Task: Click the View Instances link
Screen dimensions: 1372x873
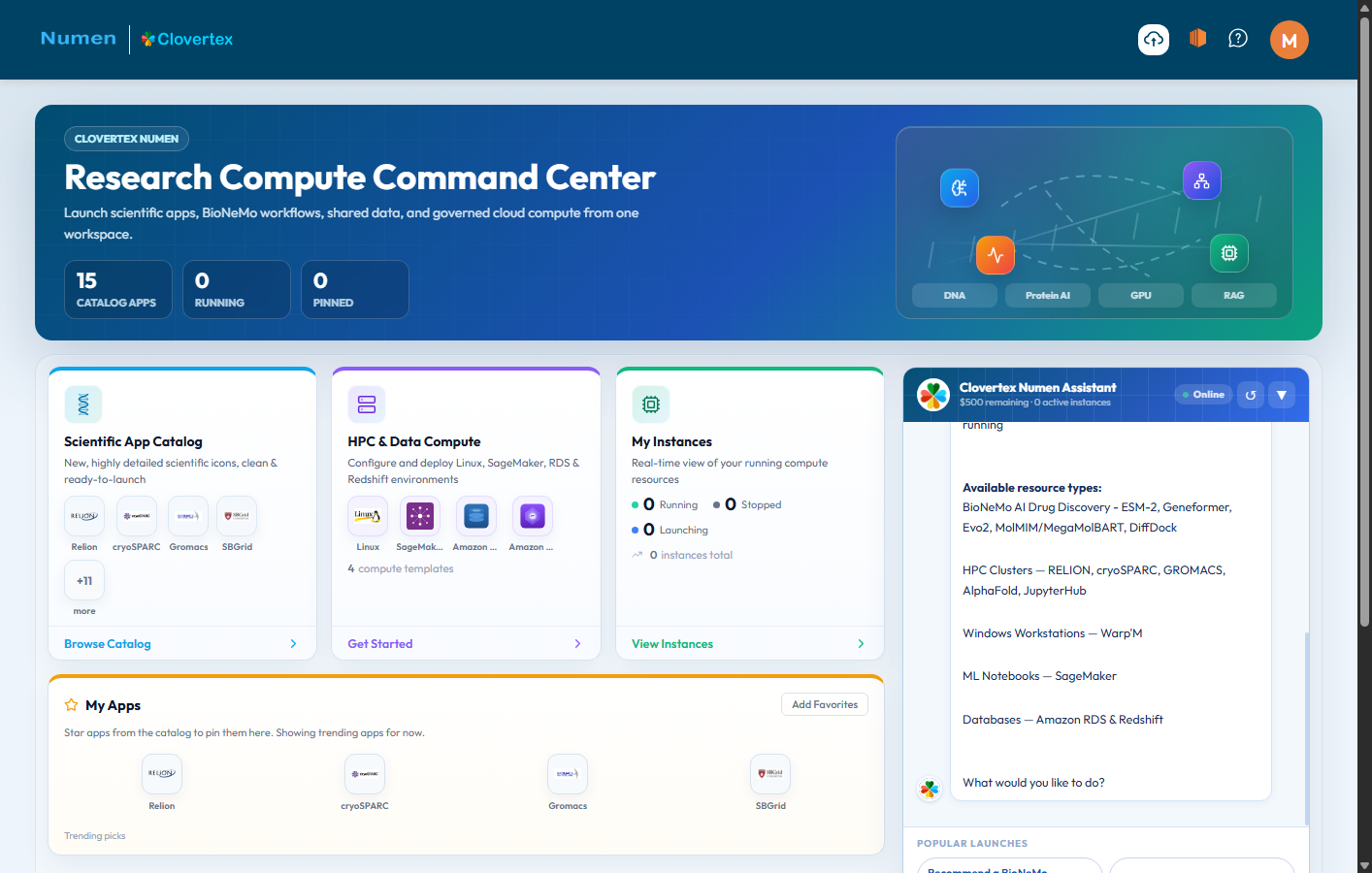Action: coord(672,644)
